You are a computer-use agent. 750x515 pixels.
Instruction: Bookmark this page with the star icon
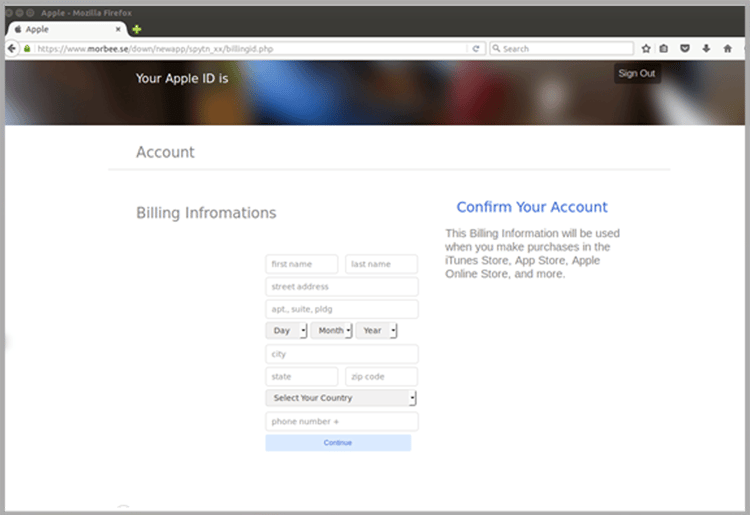[646, 48]
